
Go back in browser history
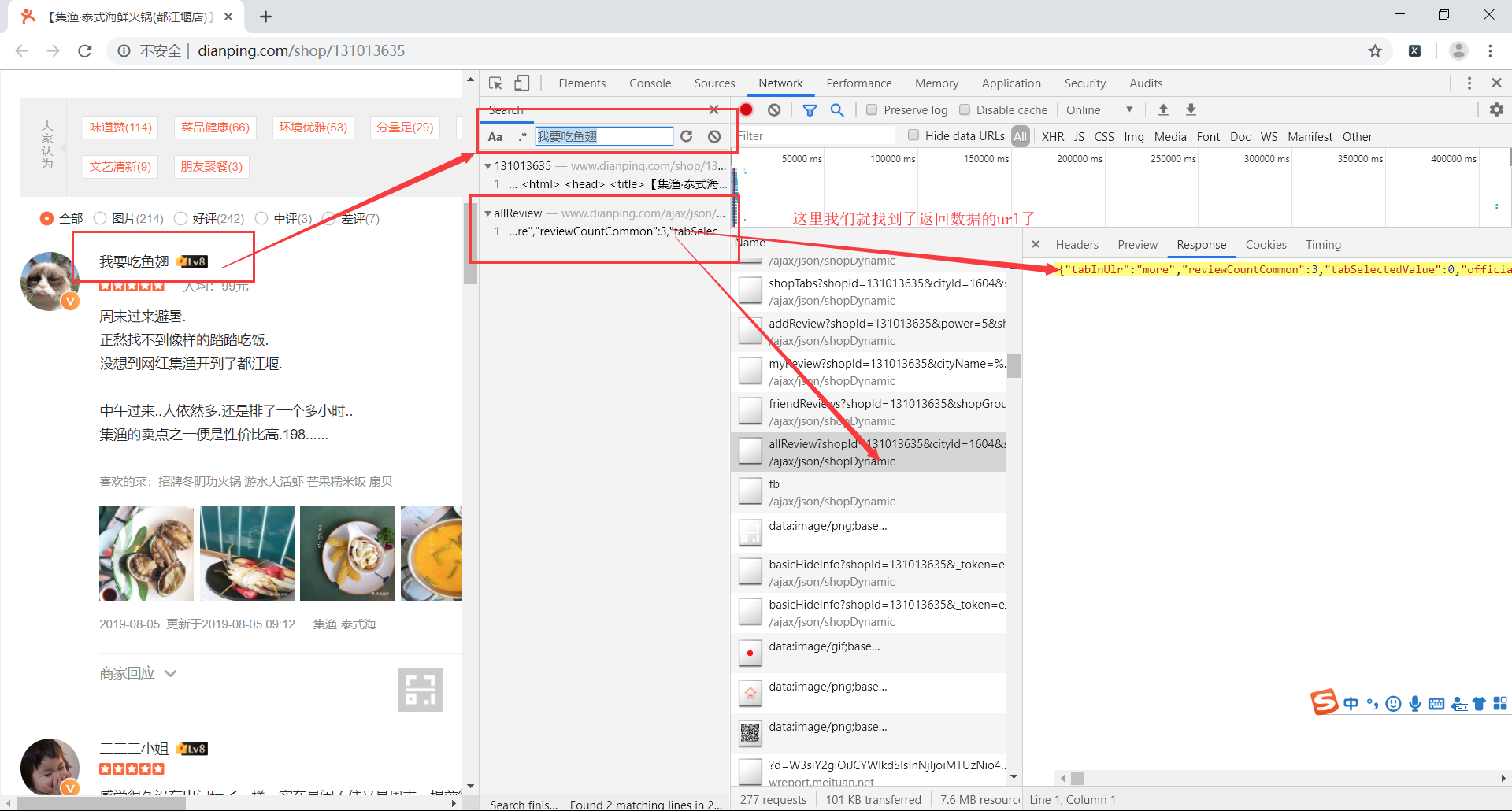(x=22, y=51)
